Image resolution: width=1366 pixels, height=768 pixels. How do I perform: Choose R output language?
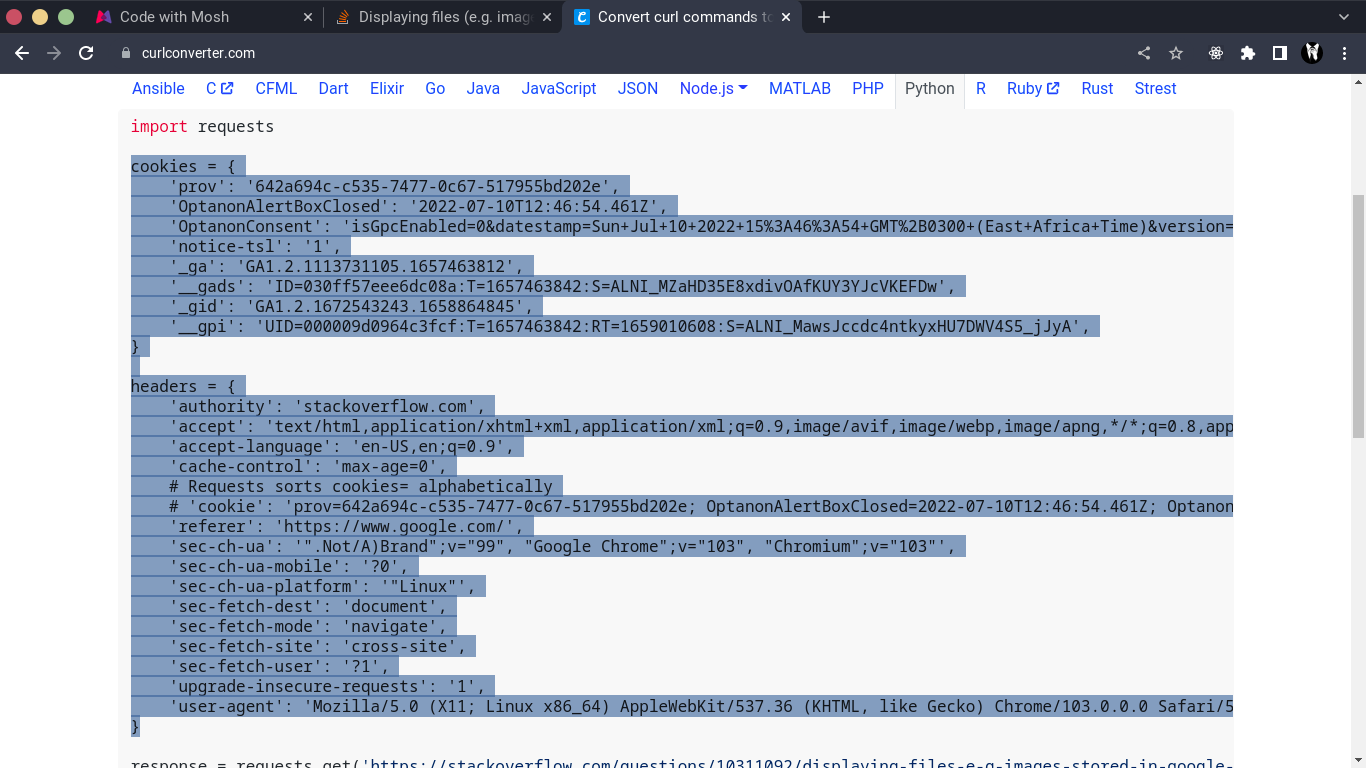[981, 88]
